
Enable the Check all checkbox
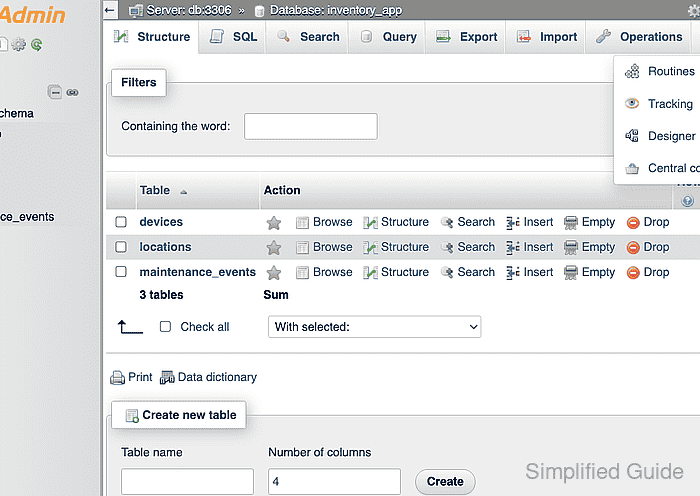165,327
